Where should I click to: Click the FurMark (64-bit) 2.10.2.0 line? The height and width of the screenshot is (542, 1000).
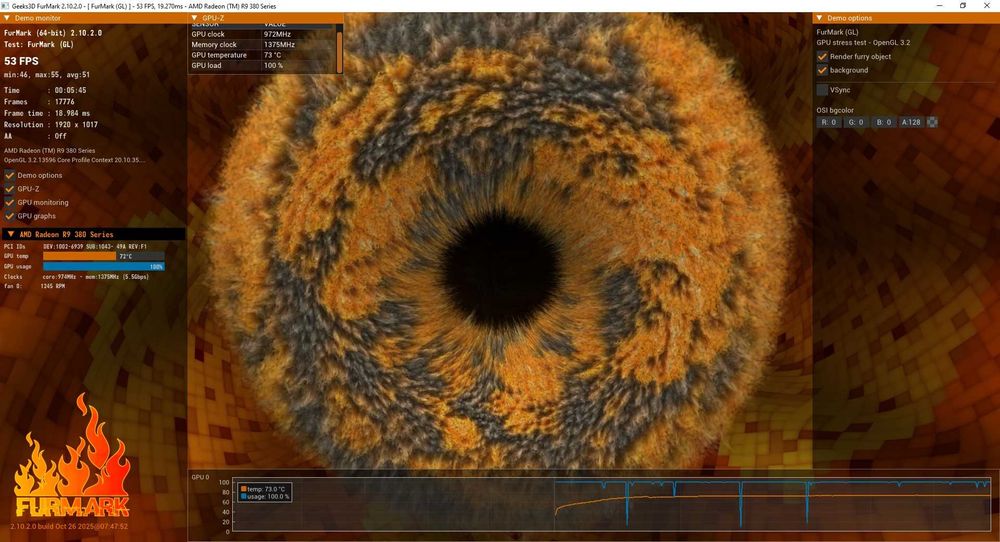(53, 33)
